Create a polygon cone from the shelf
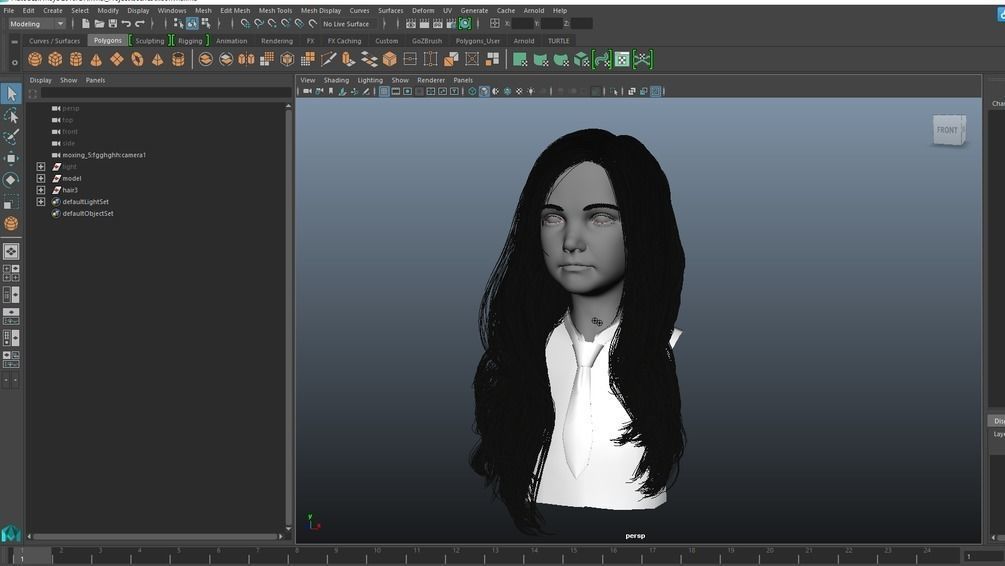Image resolution: width=1005 pixels, height=566 pixels. pos(96,60)
